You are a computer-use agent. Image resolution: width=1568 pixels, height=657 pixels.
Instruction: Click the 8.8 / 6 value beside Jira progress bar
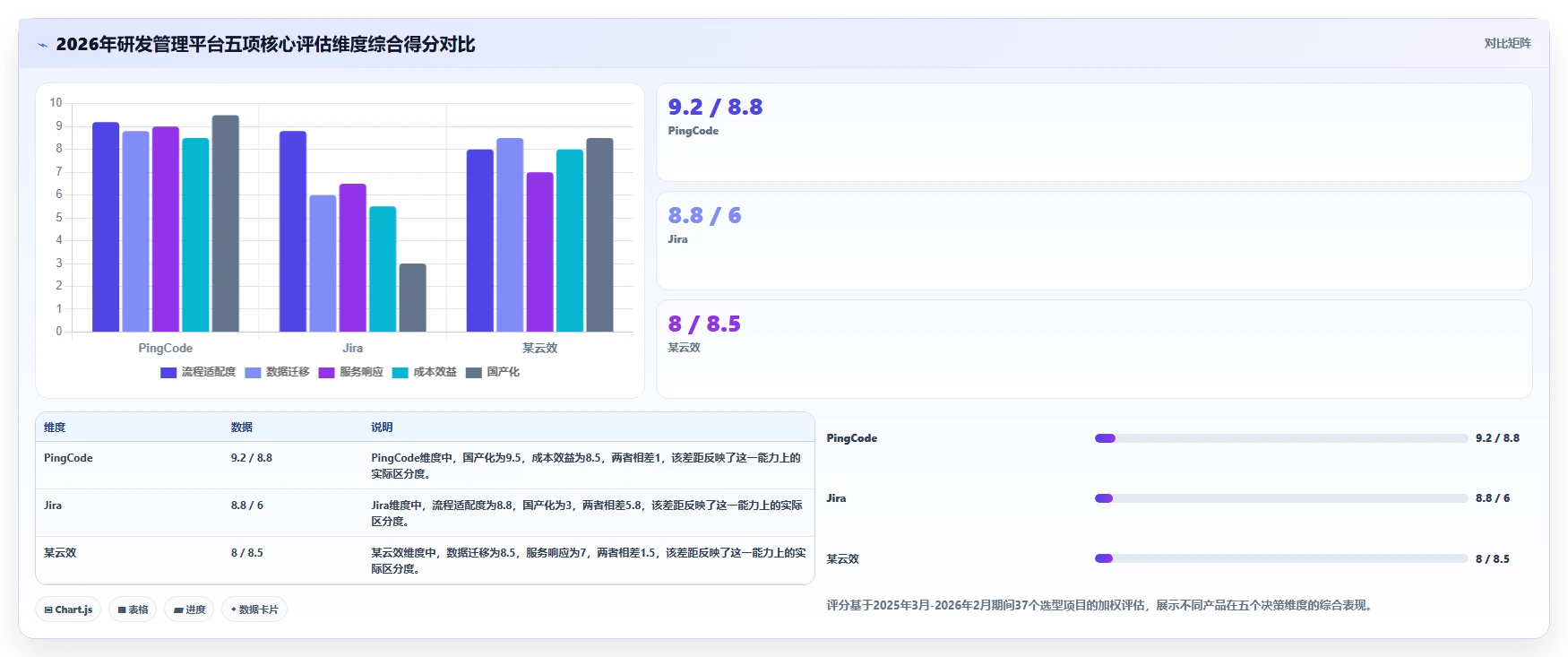1493,498
